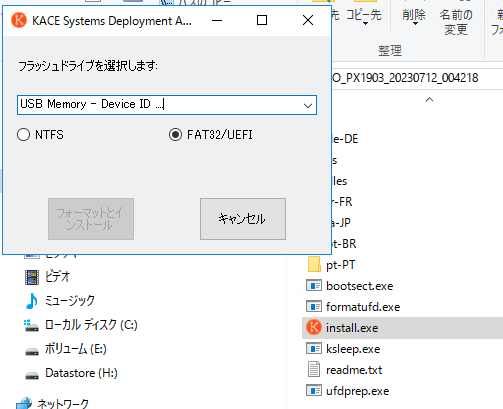Click the 削除 ribbon button in Explorer
This screenshot has width=503, height=409.
pos(414,16)
